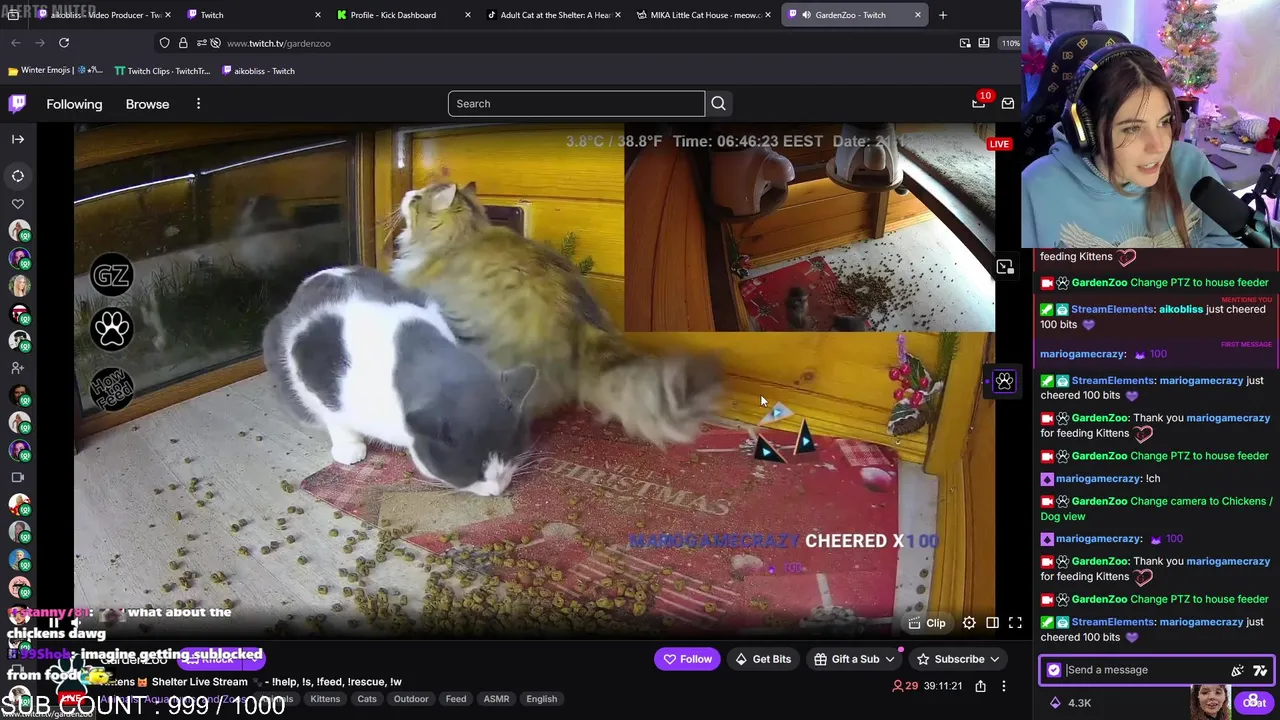
Task: Open the whispers inbox icon
Action: [x=1008, y=103]
